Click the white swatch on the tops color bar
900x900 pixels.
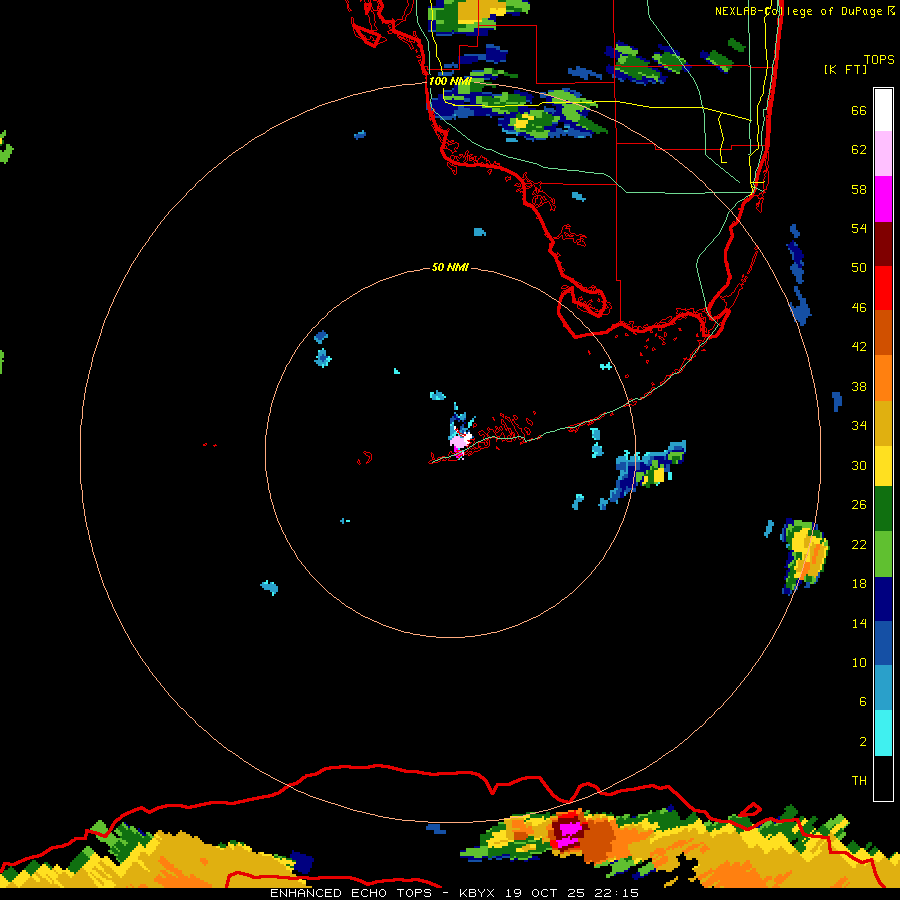coord(883,110)
